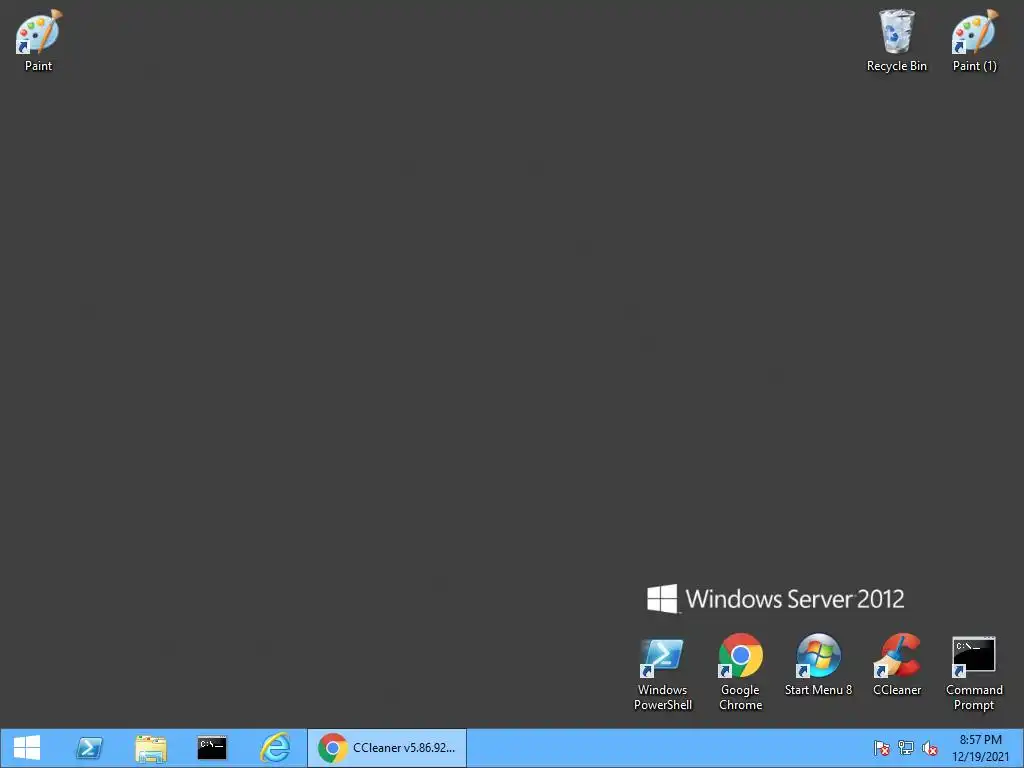
Task: Select the Recycle Bin desktop icon
Action: click(896, 40)
